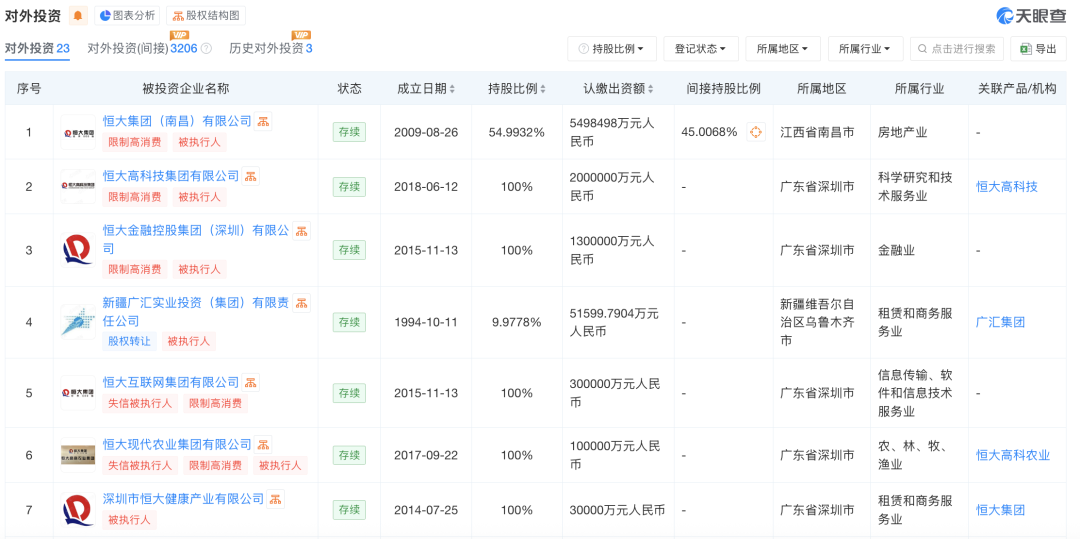Click the 股权转让 tag in row 4
This screenshot has width=1080, height=539.
pyautogui.click(x=129, y=341)
